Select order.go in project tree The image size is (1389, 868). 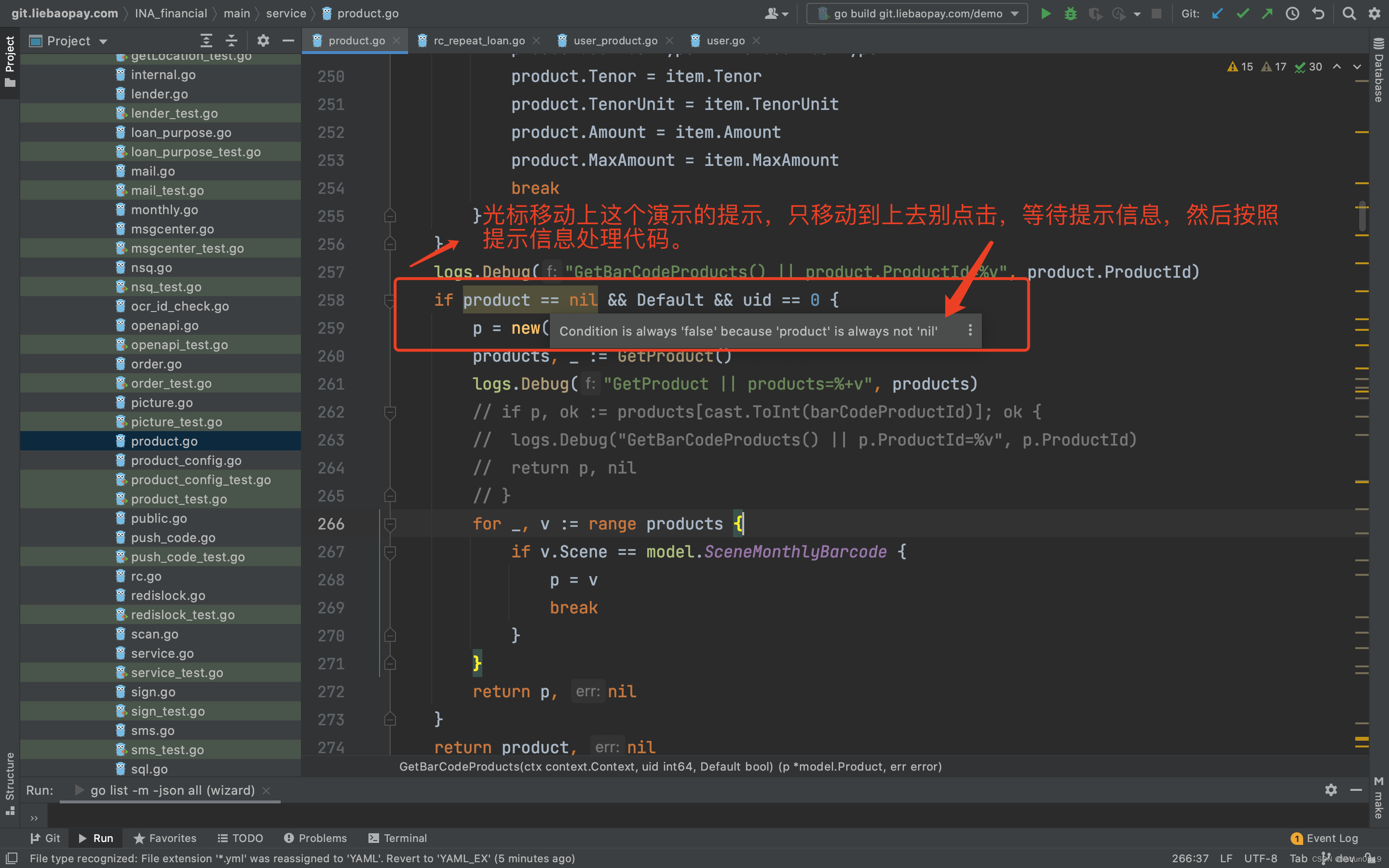coord(161,364)
